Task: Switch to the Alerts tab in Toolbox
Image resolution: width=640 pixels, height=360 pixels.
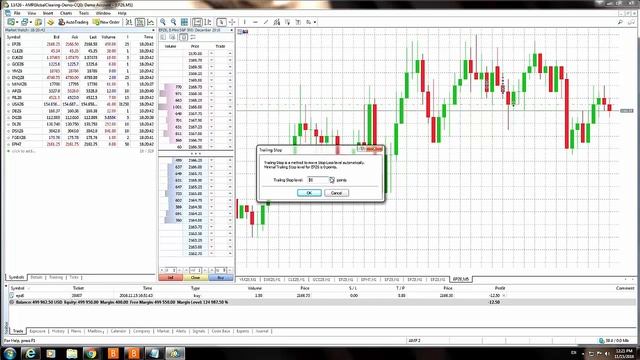Action: (181, 331)
